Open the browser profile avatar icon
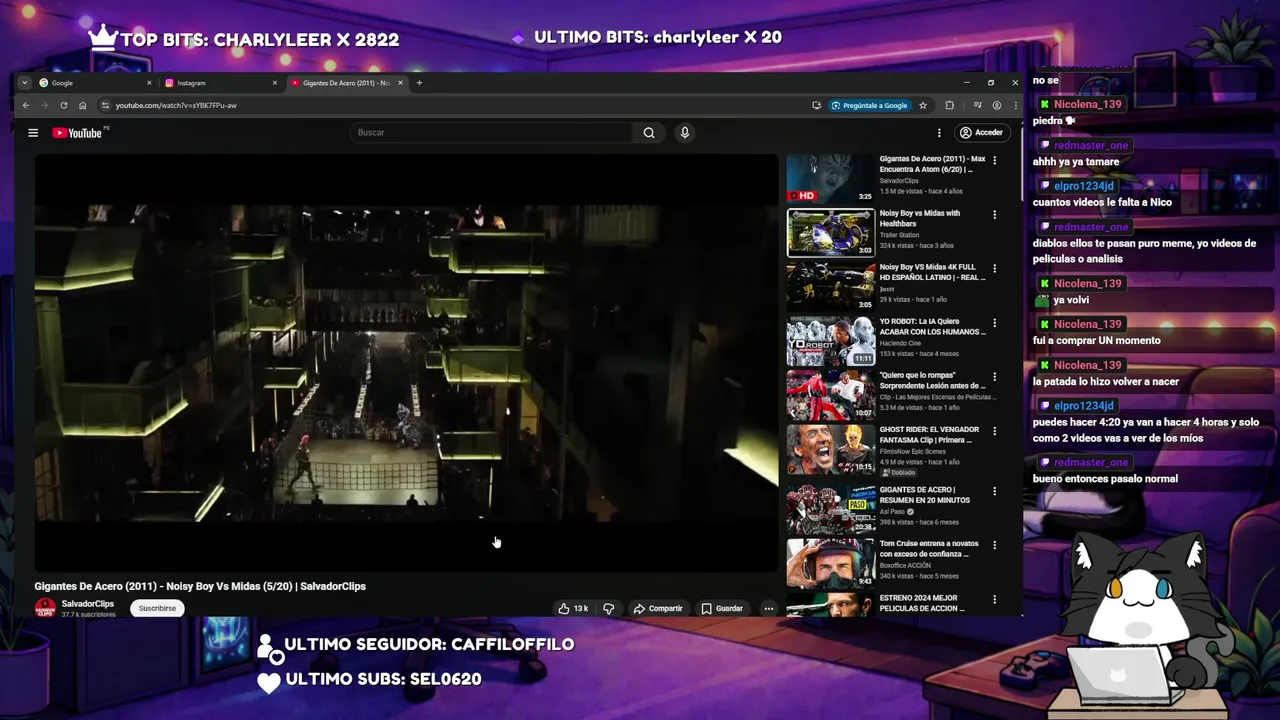1280x720 pixels. [996, 105]
